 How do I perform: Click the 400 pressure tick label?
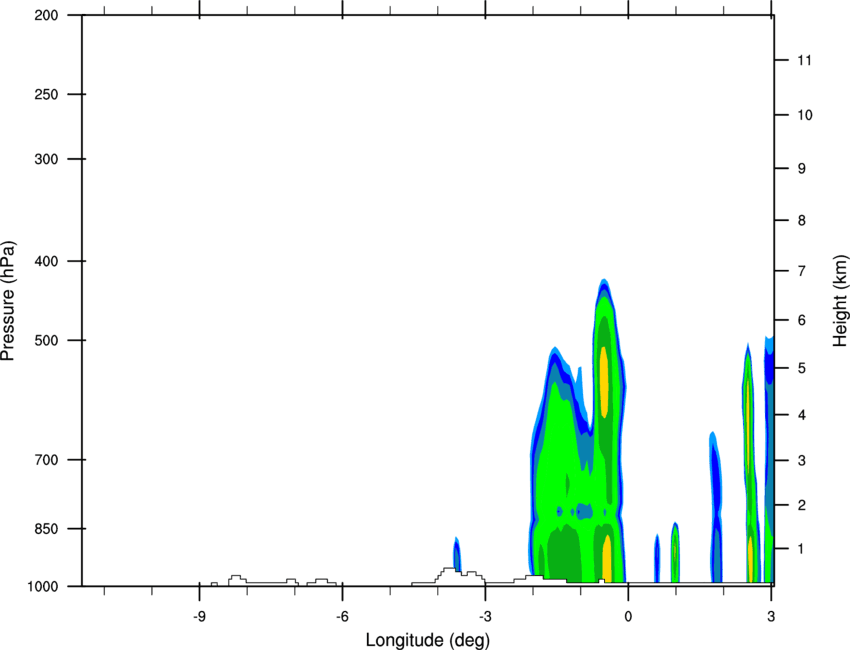click(x=46, y=261)
